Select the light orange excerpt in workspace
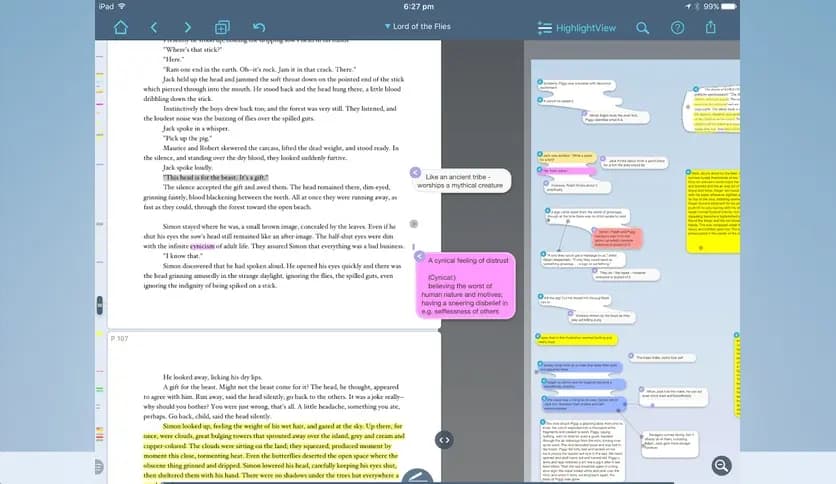Image resolution: width=836 pixels, height=484 pixels. coord(566,157)
